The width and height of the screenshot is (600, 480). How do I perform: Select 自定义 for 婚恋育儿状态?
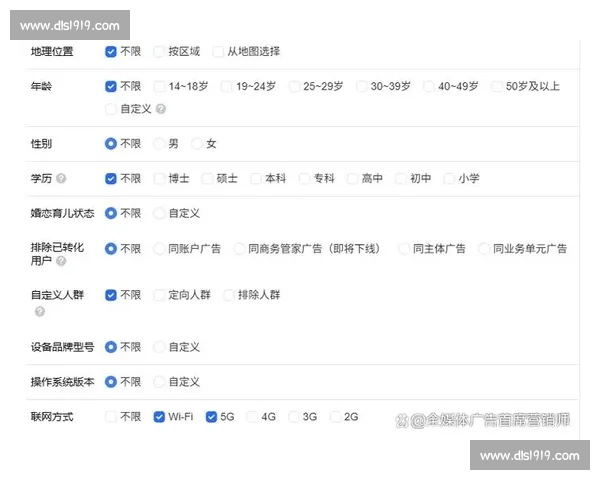[x=159, y=213]
